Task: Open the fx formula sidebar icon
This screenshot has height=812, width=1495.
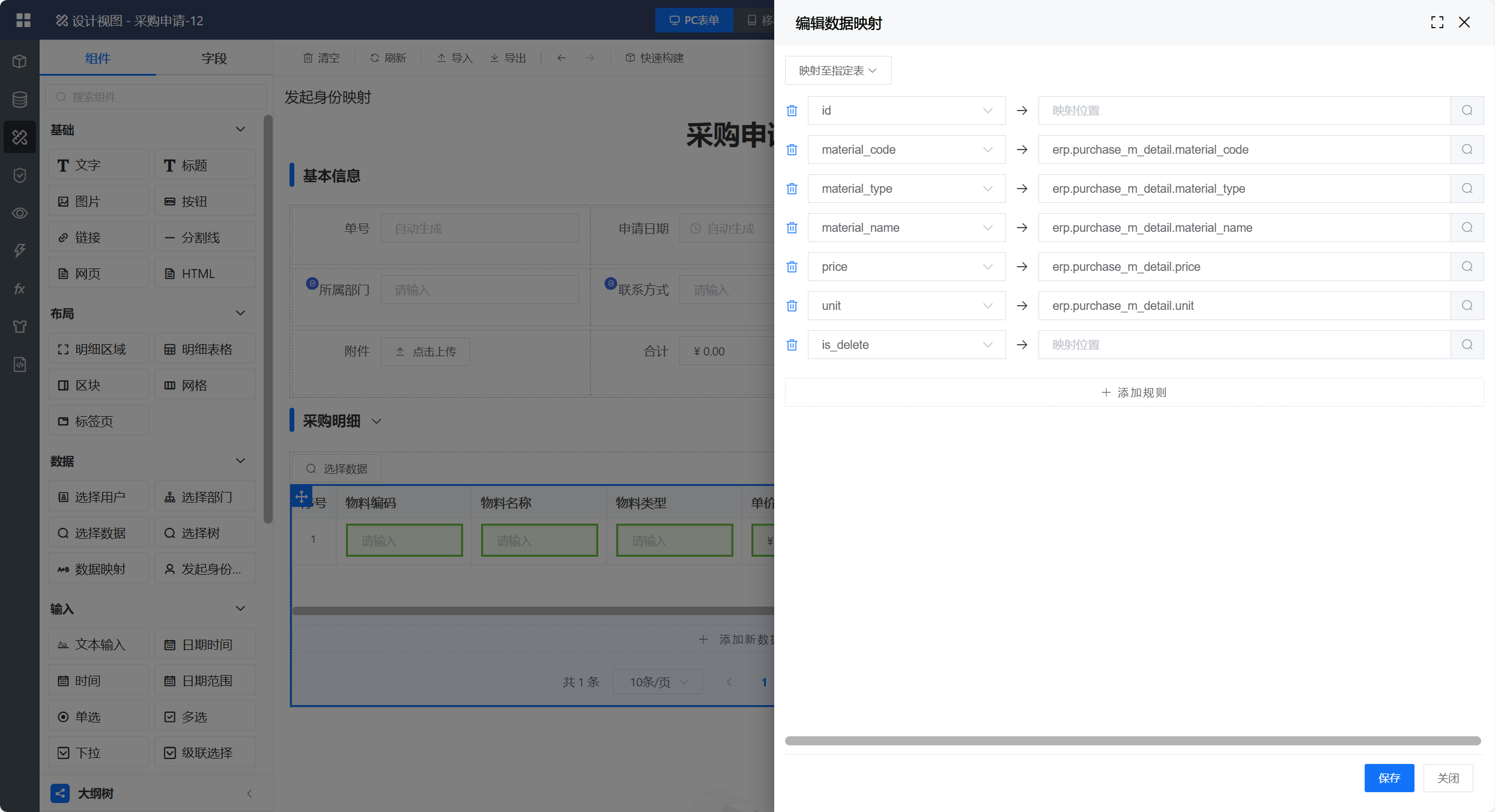Action: (20, 289)
